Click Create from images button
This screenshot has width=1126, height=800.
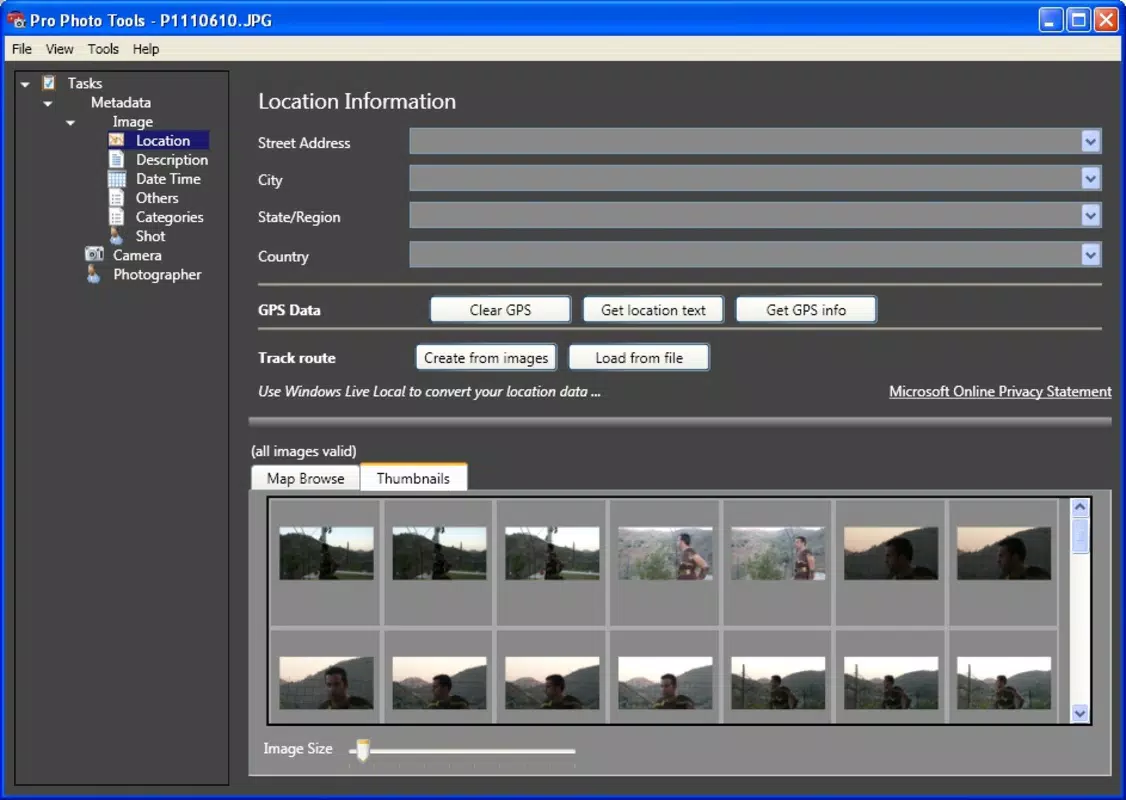(x=486, y=358)
